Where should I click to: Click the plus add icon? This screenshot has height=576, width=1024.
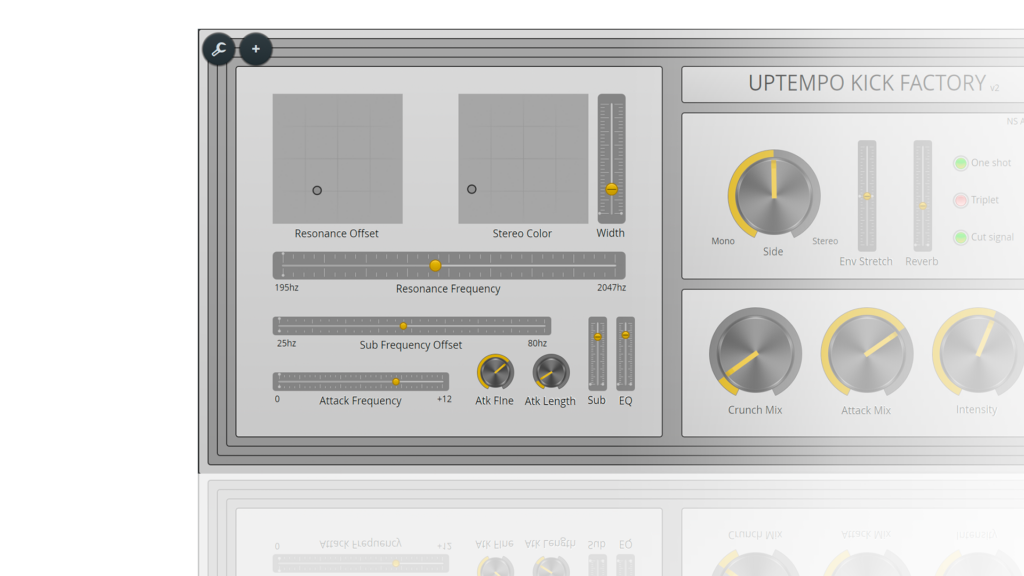[256, 49]
